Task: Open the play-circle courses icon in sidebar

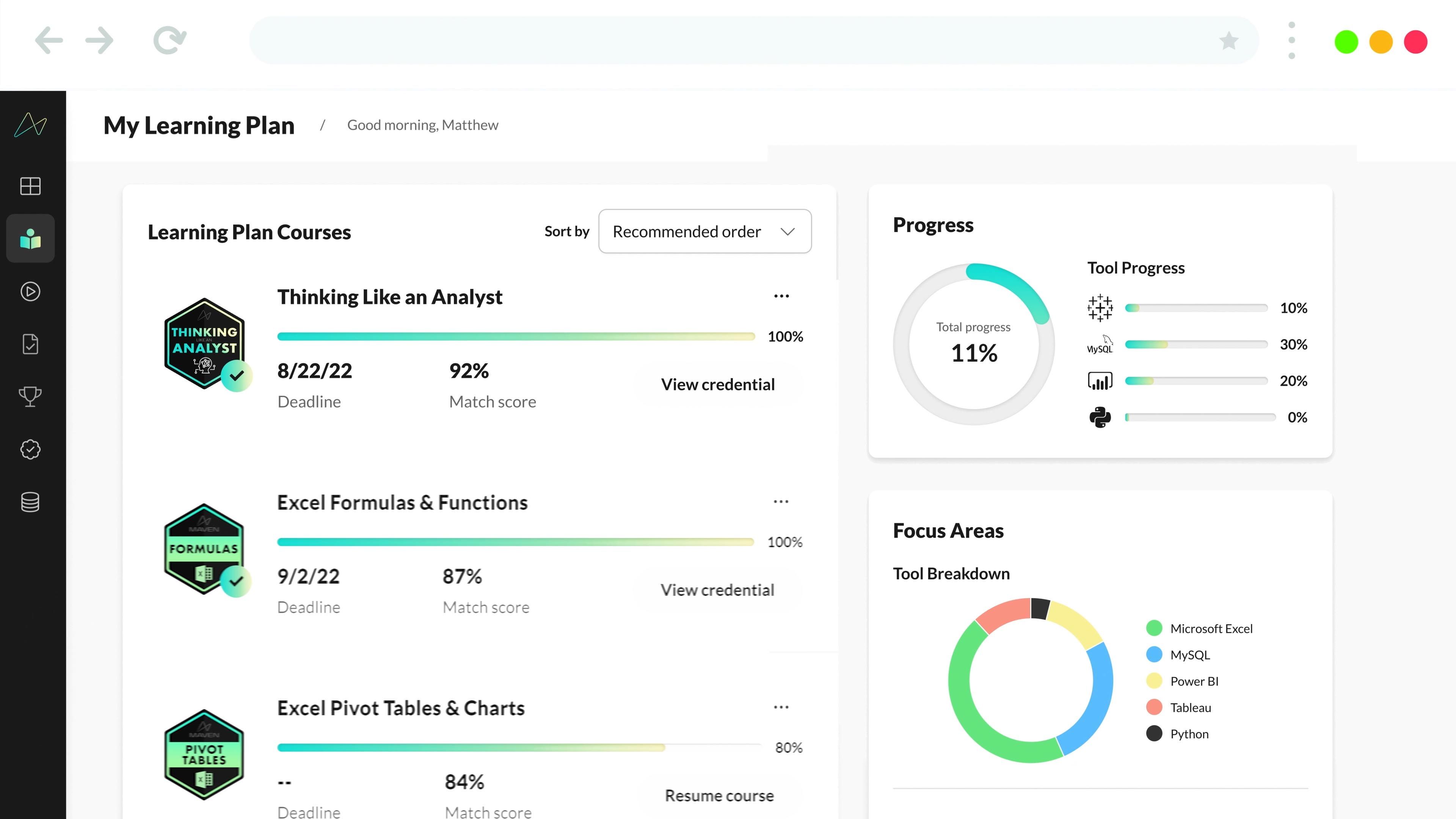Action: 30,292
